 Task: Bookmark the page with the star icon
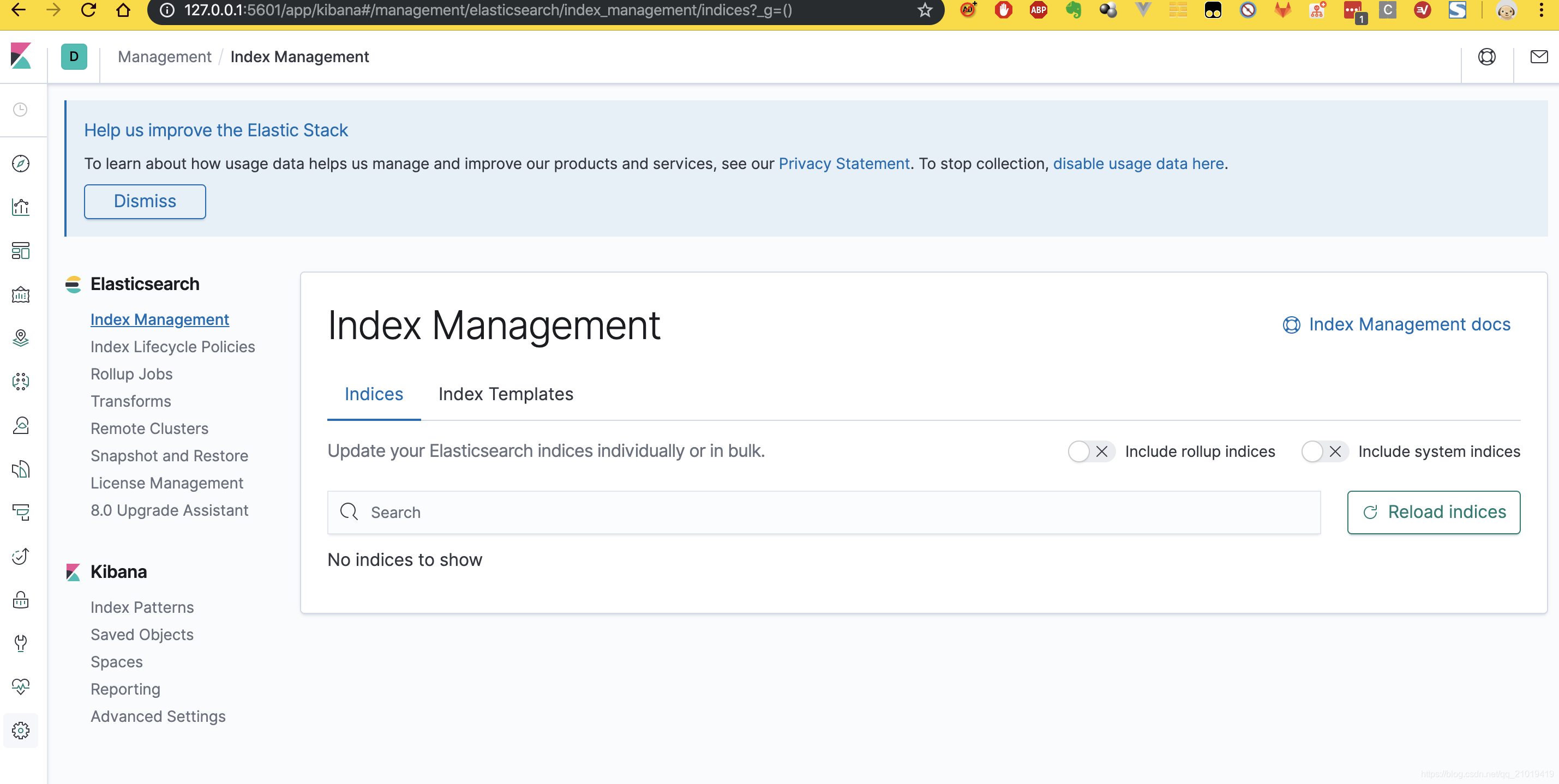[924, 10]
